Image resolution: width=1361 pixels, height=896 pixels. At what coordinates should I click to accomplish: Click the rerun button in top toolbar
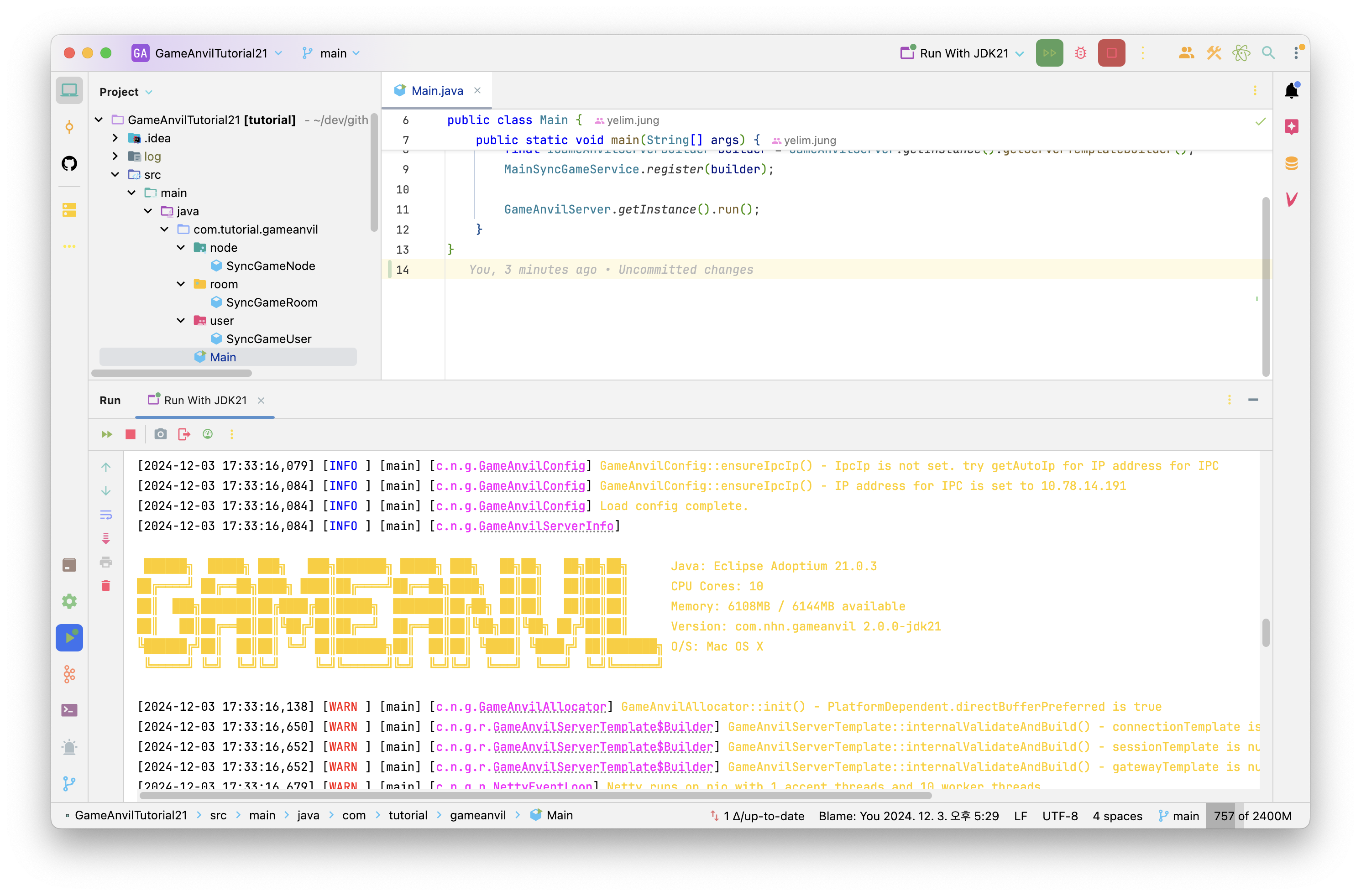coord(1049,53)
